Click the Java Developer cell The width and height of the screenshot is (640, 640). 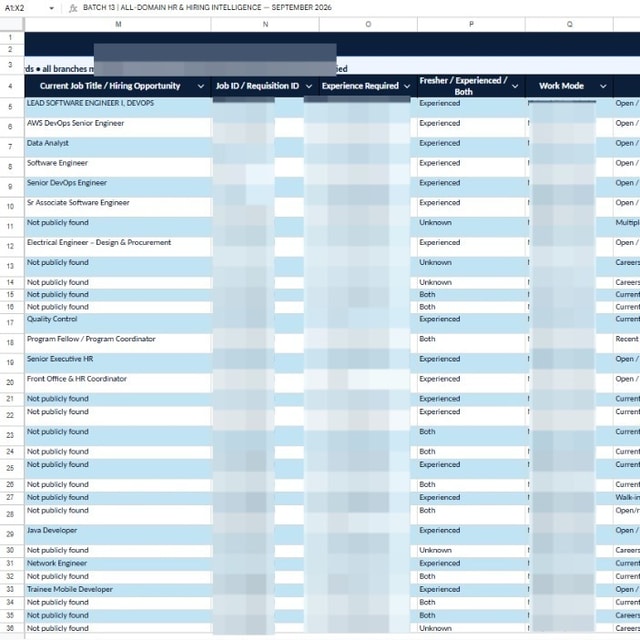118,534
